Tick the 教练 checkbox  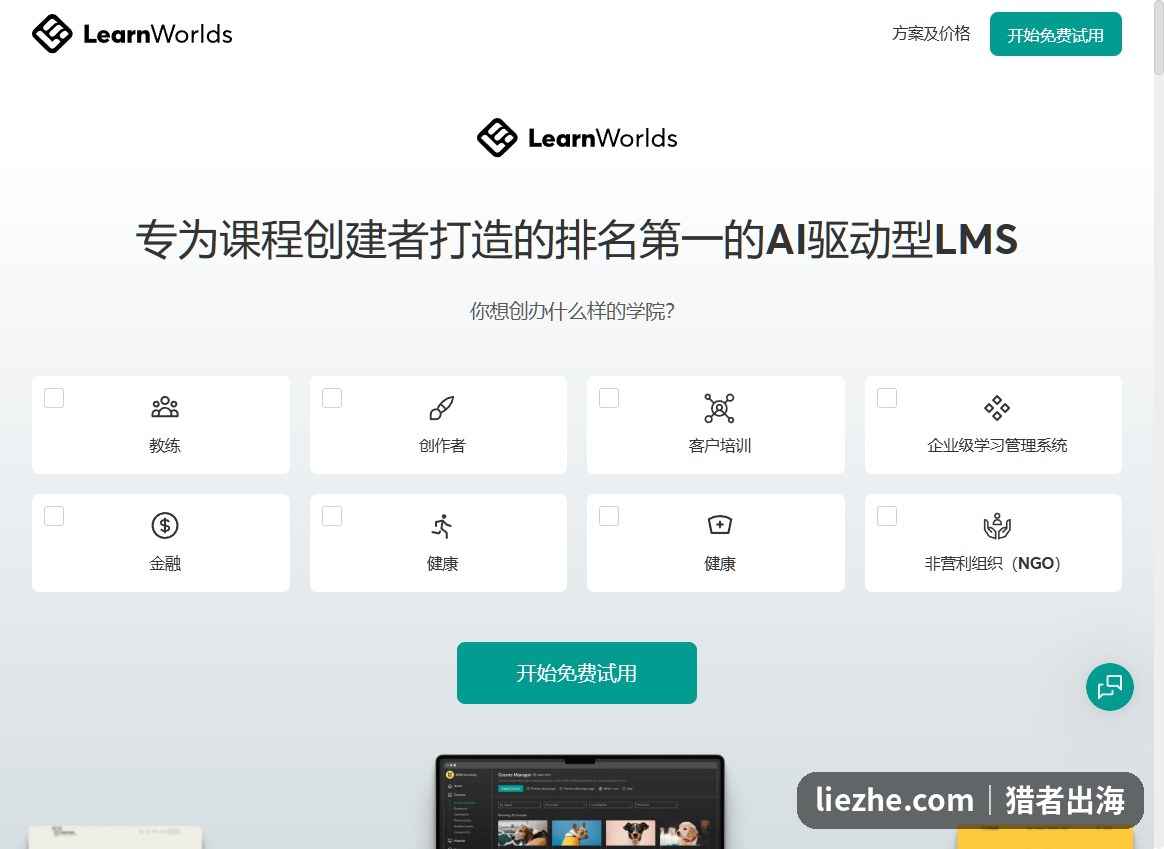54,398
